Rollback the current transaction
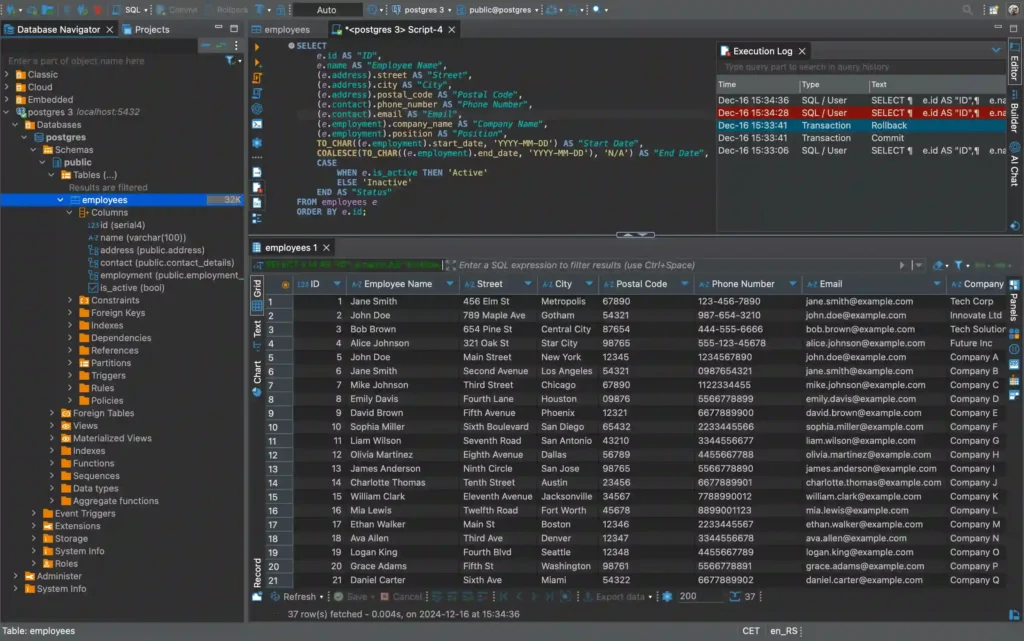The height and width of the screenshot is (641, 1024). click(232, 9)
